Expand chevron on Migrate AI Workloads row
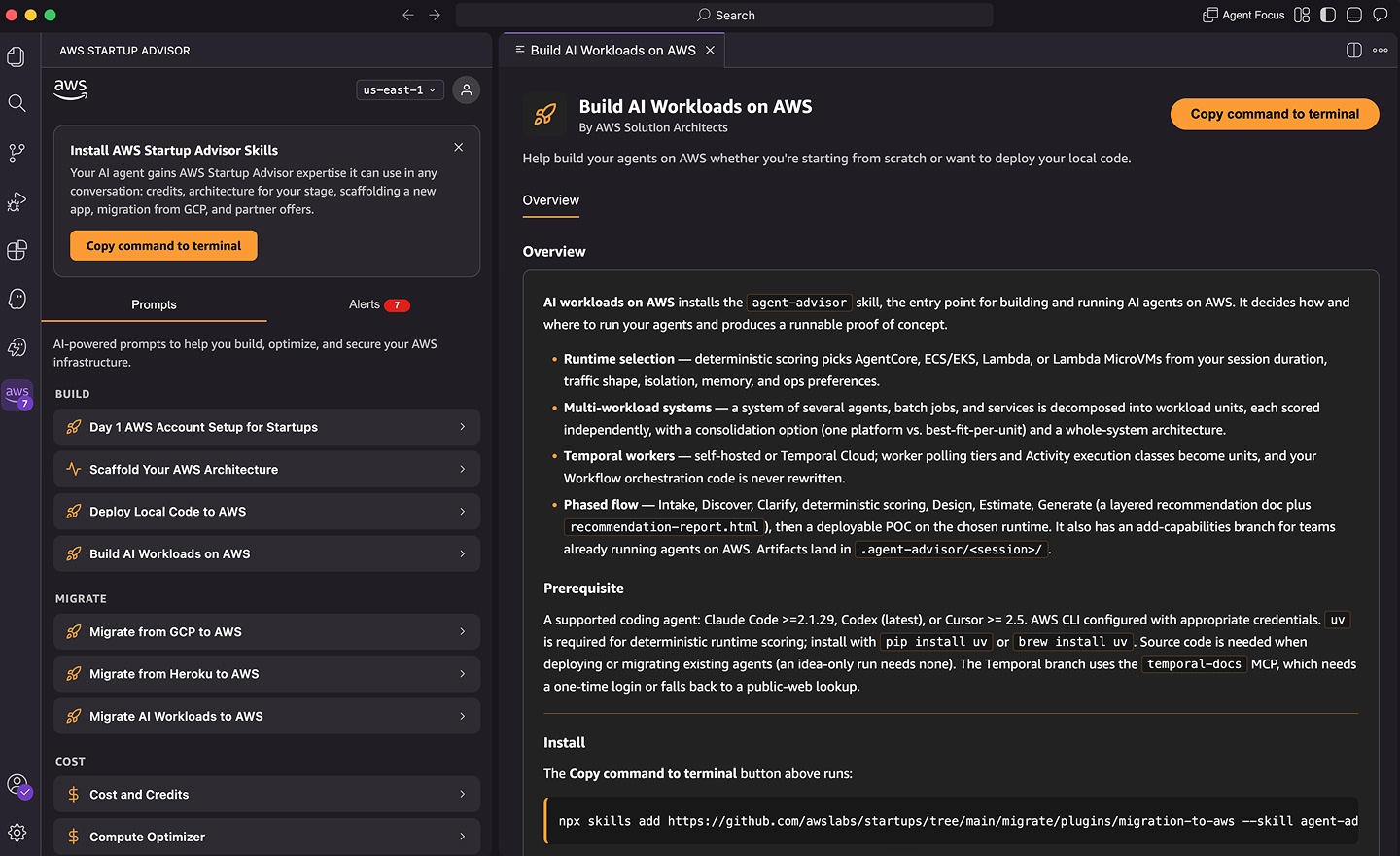Image resolution: width=1400 pixels, height=856 pixels. (462, 716)
